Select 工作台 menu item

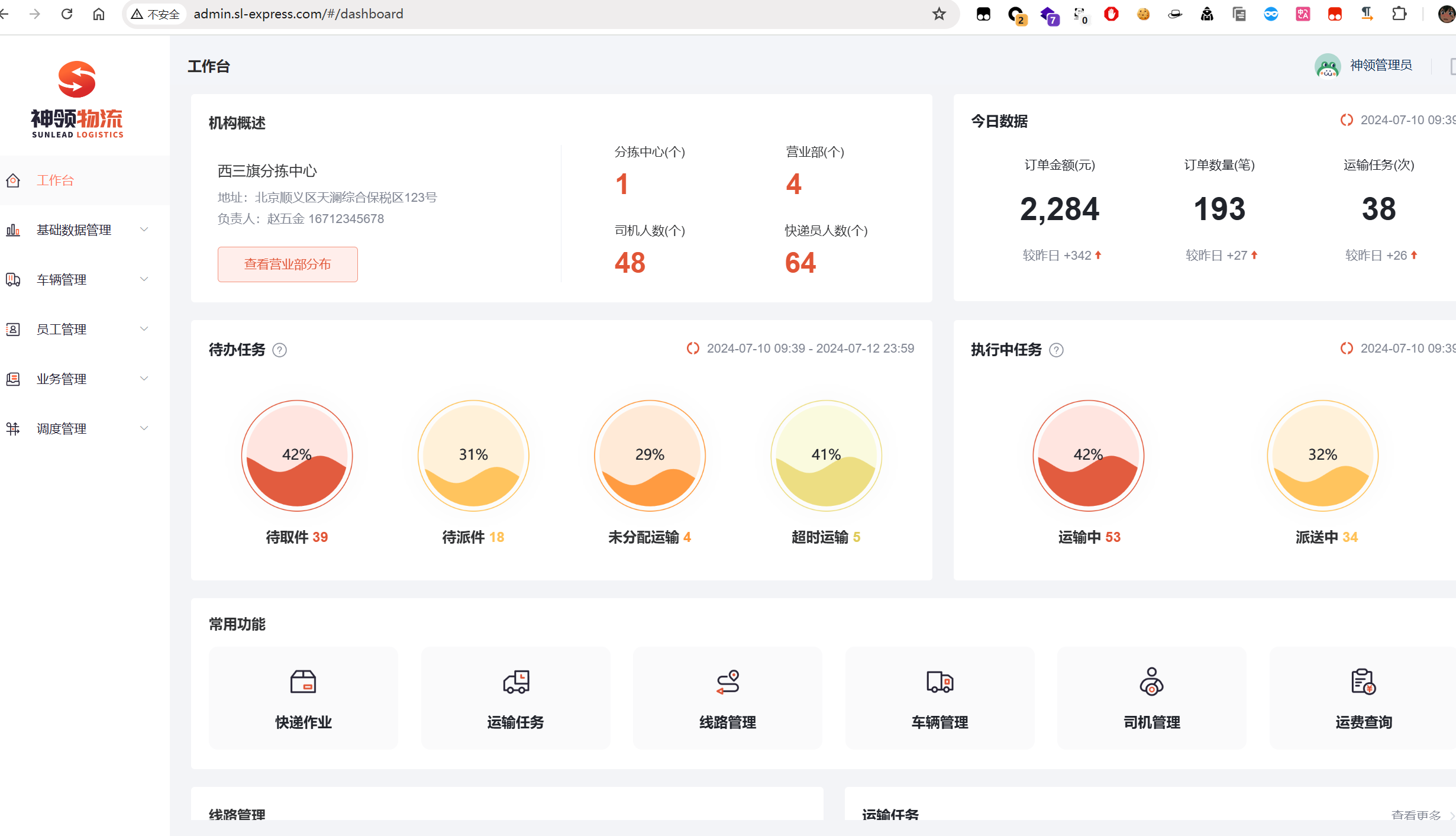click(x=85, y=180)
